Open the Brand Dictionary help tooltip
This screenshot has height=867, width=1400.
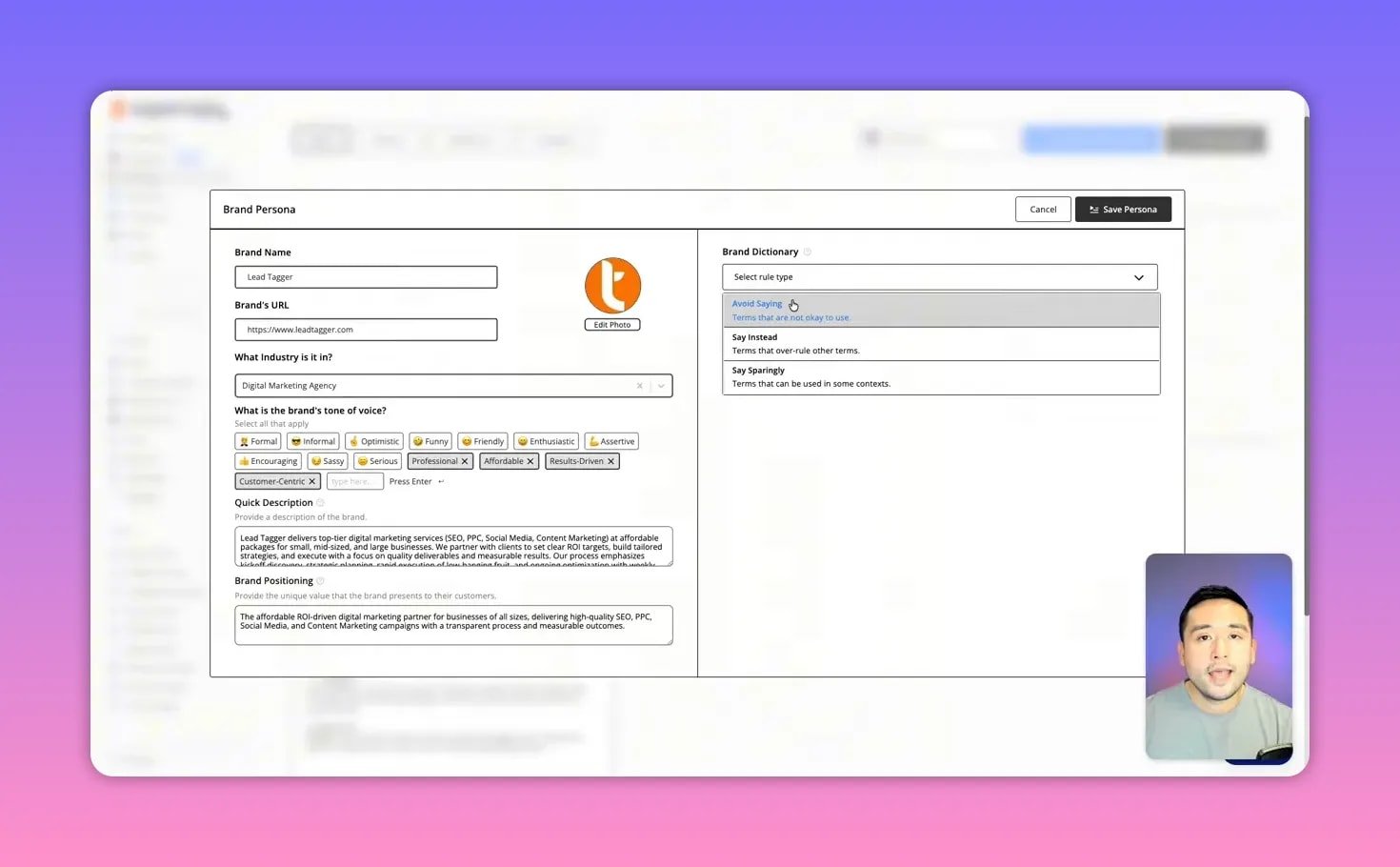click(x=807, y=252)
